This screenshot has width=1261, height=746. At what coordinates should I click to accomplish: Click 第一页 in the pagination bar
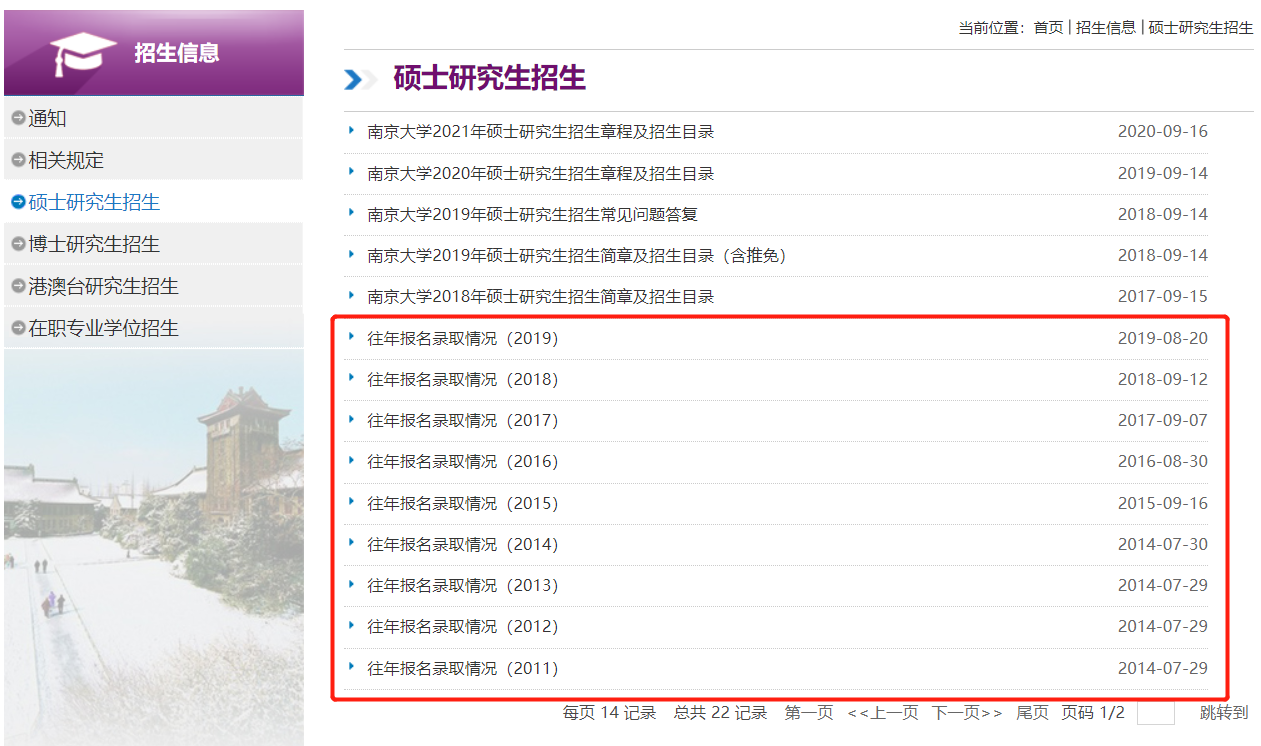pos(810,714)
